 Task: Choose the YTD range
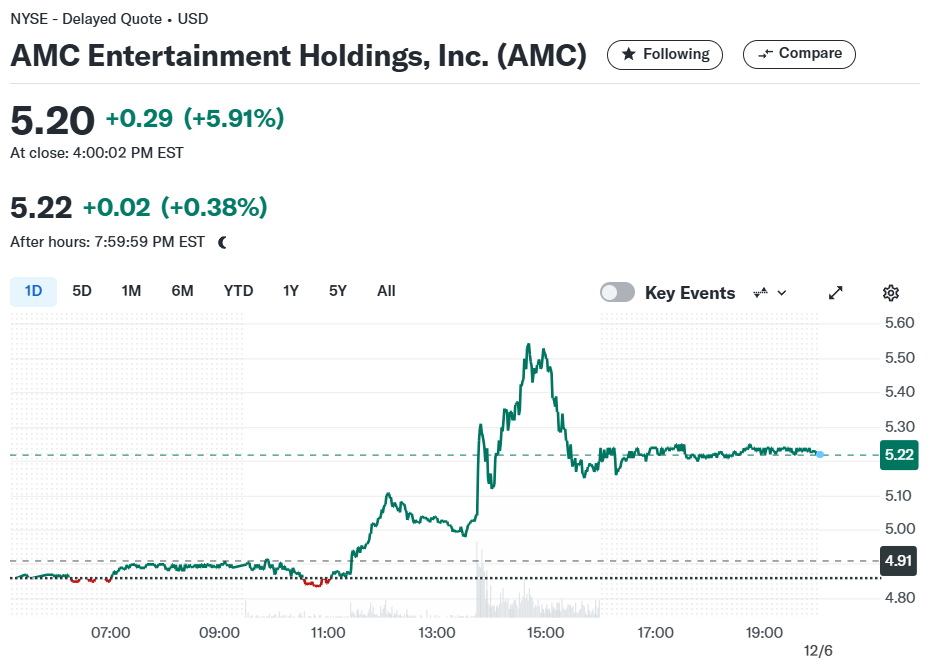click(x=238, y=291)
